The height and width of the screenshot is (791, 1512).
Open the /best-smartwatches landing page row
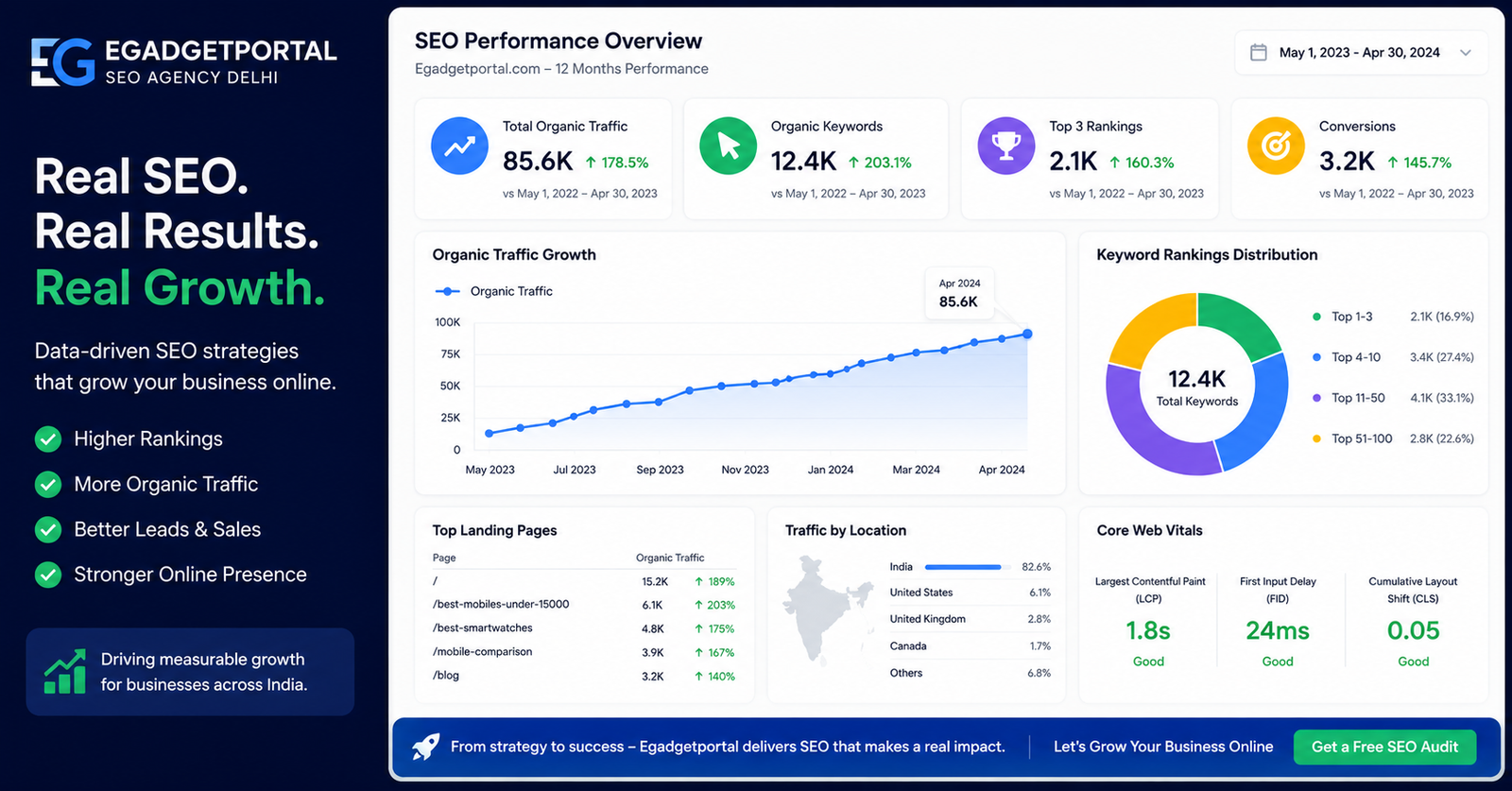point(584,628)
